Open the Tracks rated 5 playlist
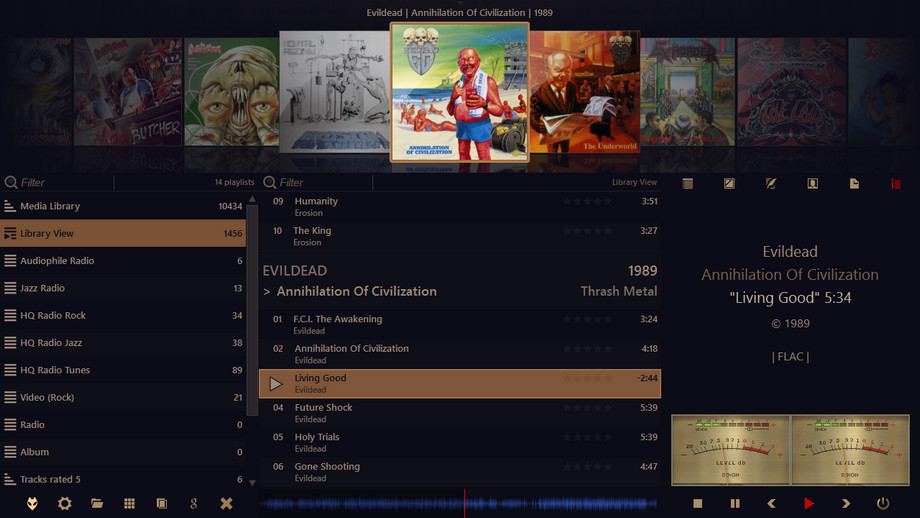Screen dimensions: 920x518 (x=123, y=479)
